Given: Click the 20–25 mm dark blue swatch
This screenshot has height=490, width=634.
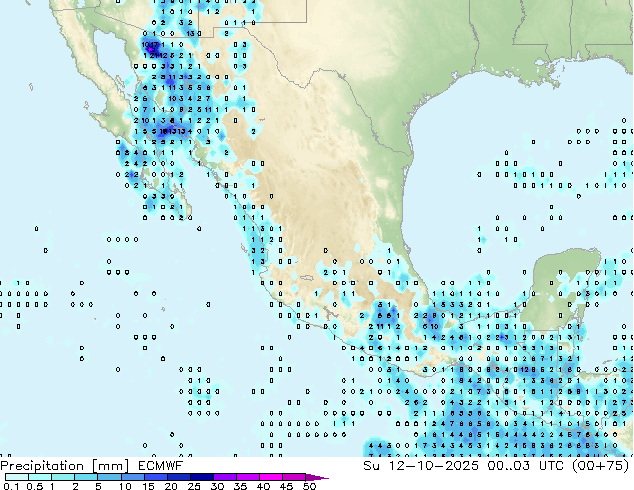Looking at the screenshot, I should point(178,477).
